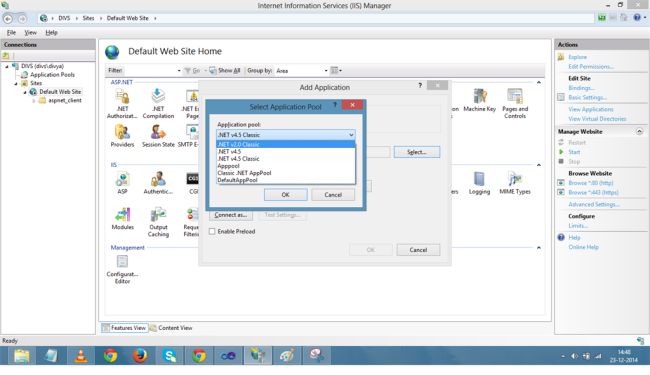Open the Modules feature icon
650x375 pixels.
[122, 219]
